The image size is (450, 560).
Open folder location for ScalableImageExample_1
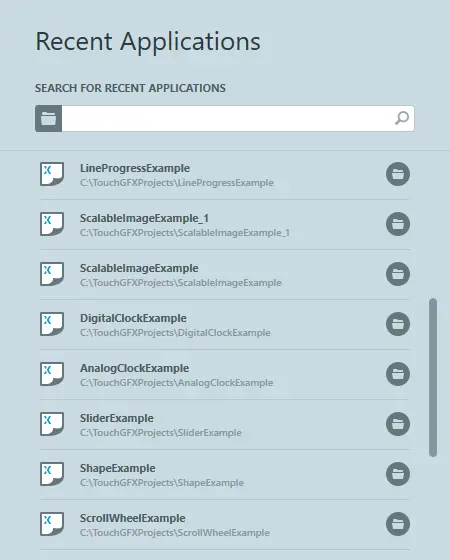tap(398, 224)
